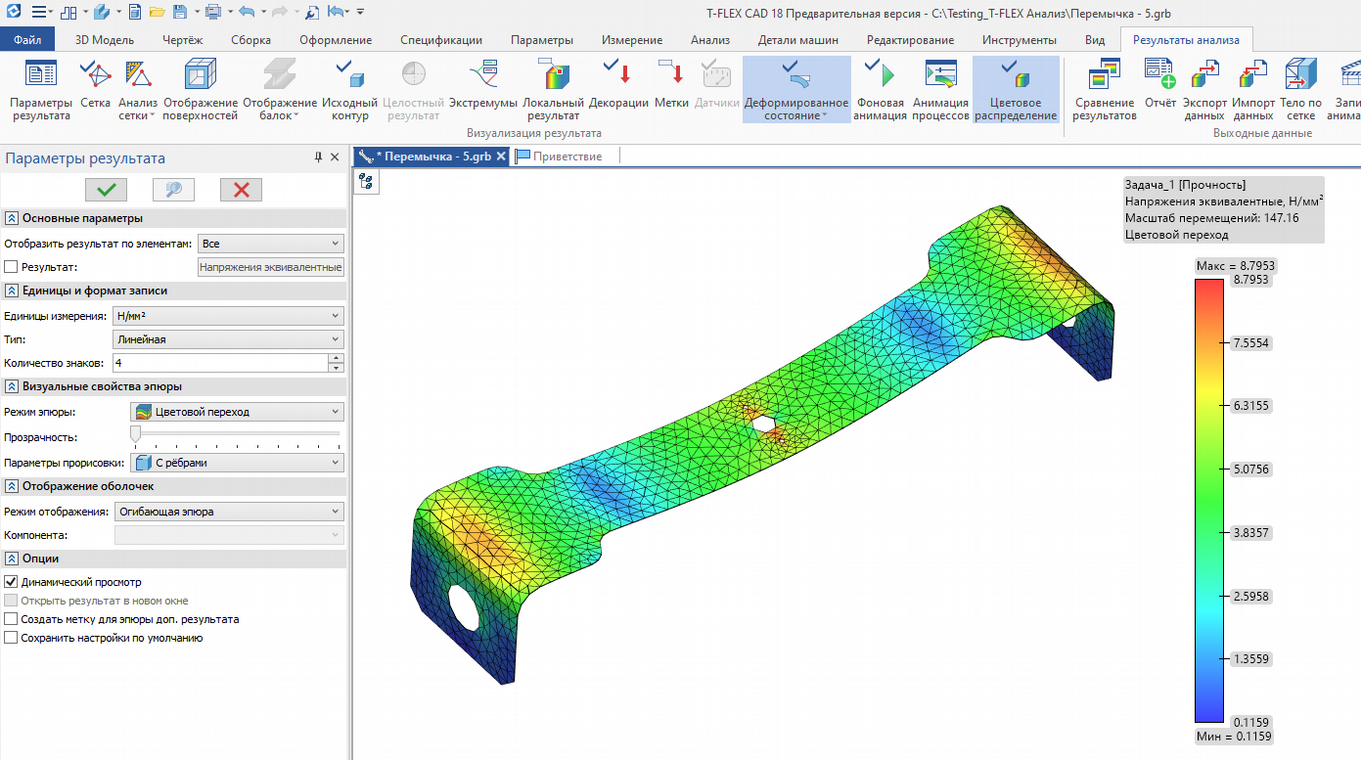Open the Файл menu
Screen dimensions: 1361x760
tap(28, 40)
